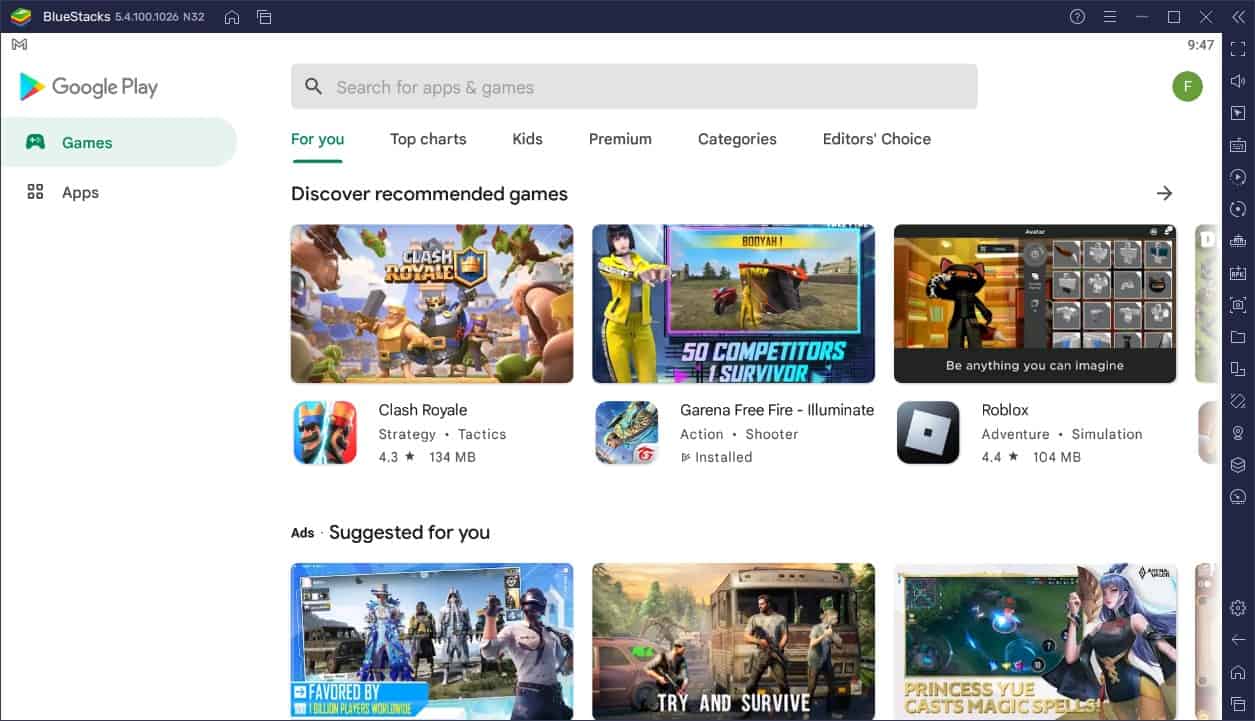Click the Gmail notification icon in status bar

coord(20,44)
